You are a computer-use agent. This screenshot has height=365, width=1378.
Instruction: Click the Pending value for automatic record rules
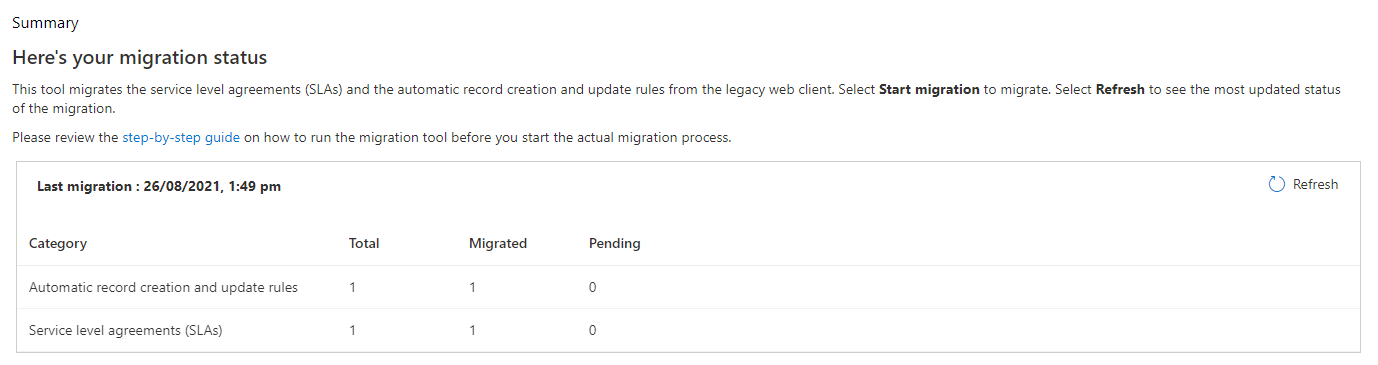pos(593,288)
